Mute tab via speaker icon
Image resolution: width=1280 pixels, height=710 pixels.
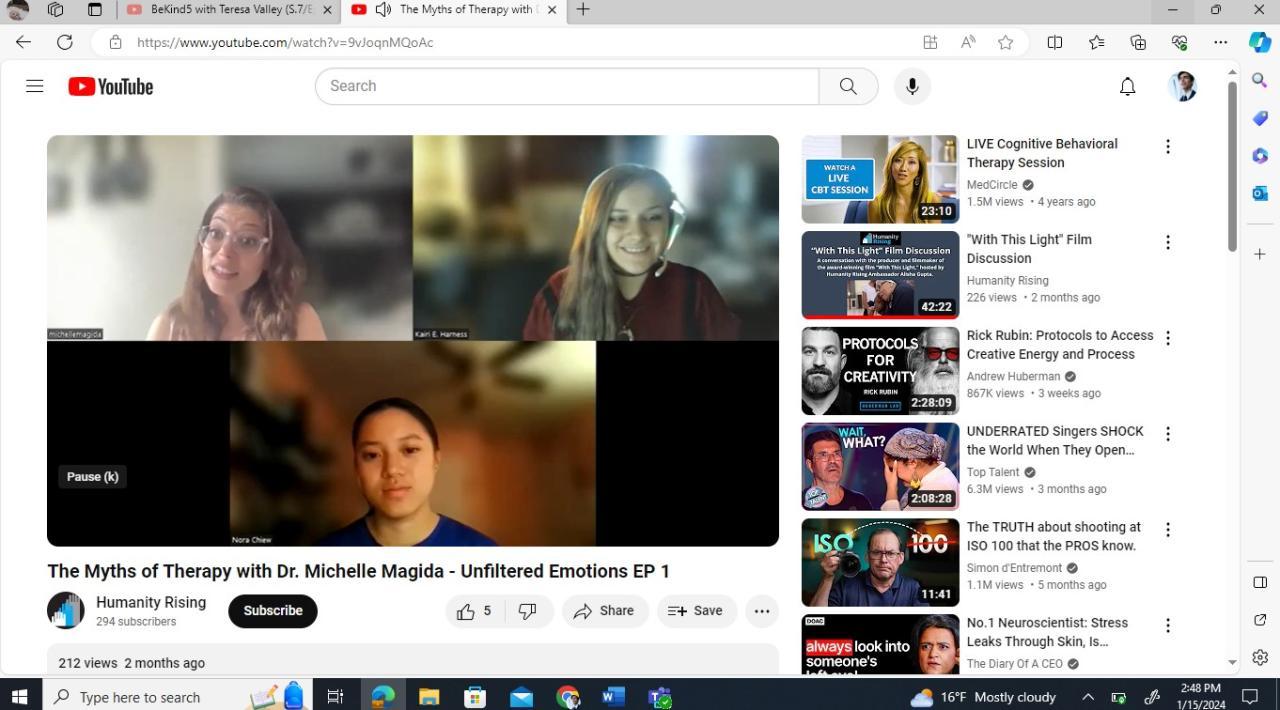(383, 10)
